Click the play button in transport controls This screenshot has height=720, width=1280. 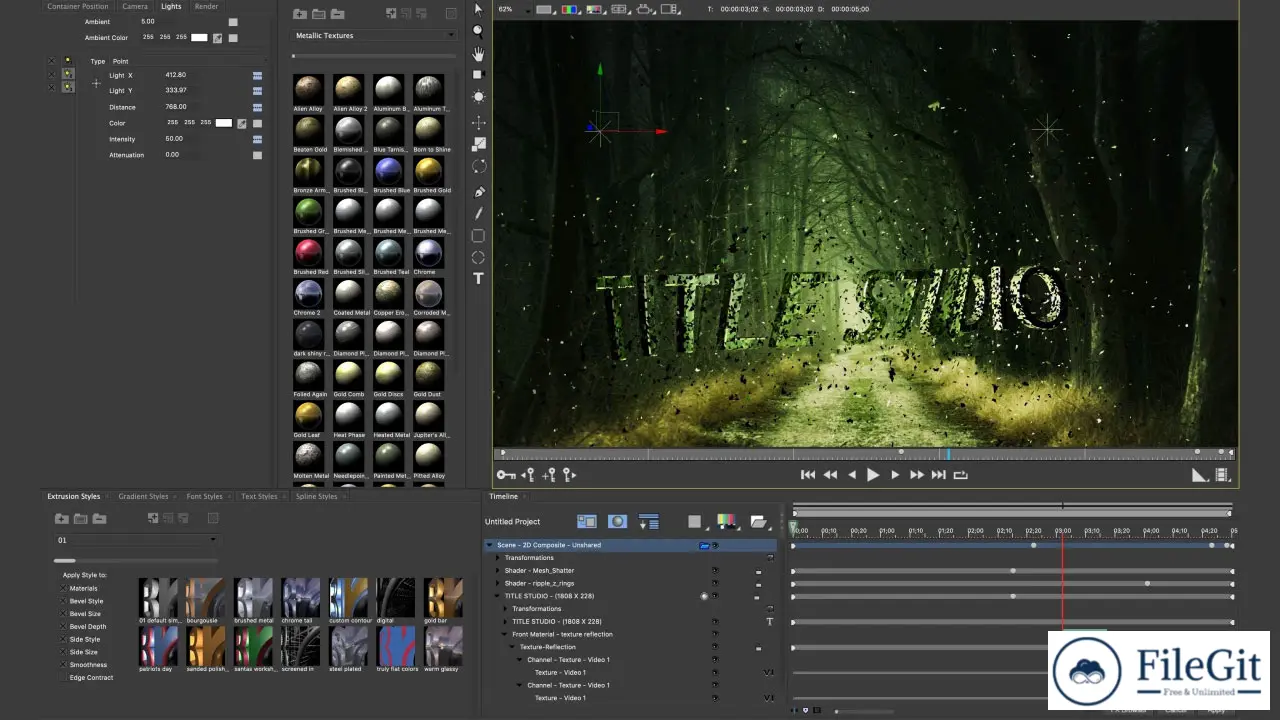tap(873, 475)
